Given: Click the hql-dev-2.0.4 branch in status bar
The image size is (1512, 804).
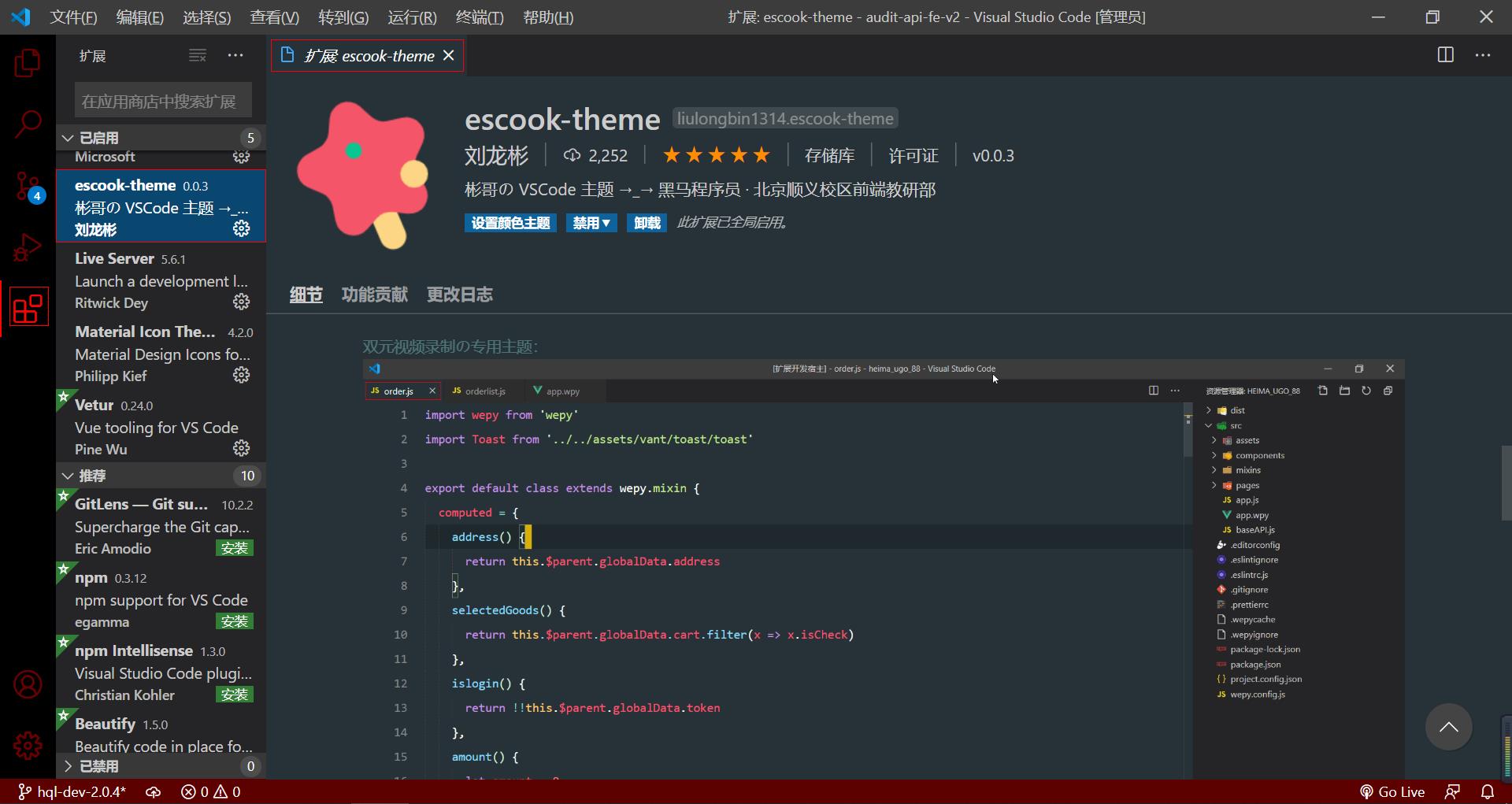Looking at the screenshot, I should point(72,792).
